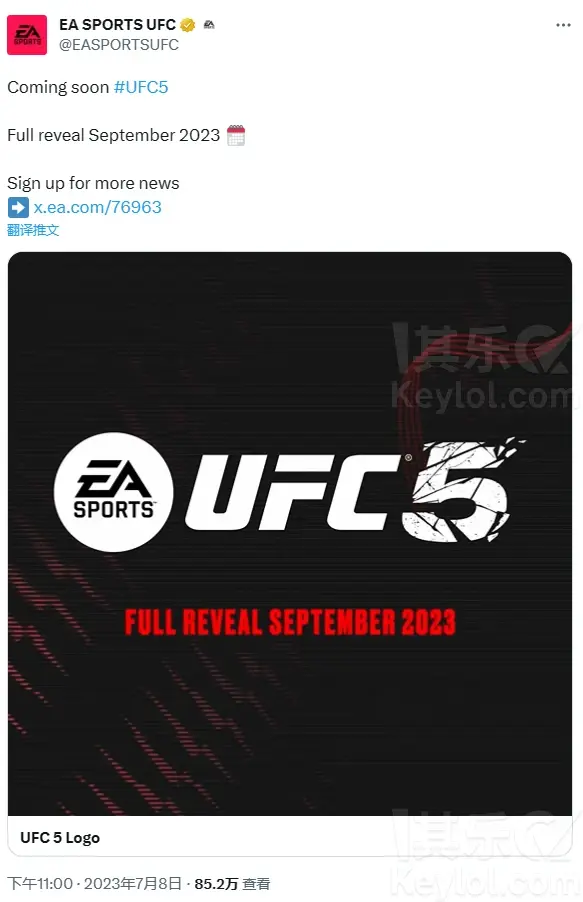Click the EA SPORTS circular logo in the image
The height and width of the screenshot is (902, 583).
[113, 492]
